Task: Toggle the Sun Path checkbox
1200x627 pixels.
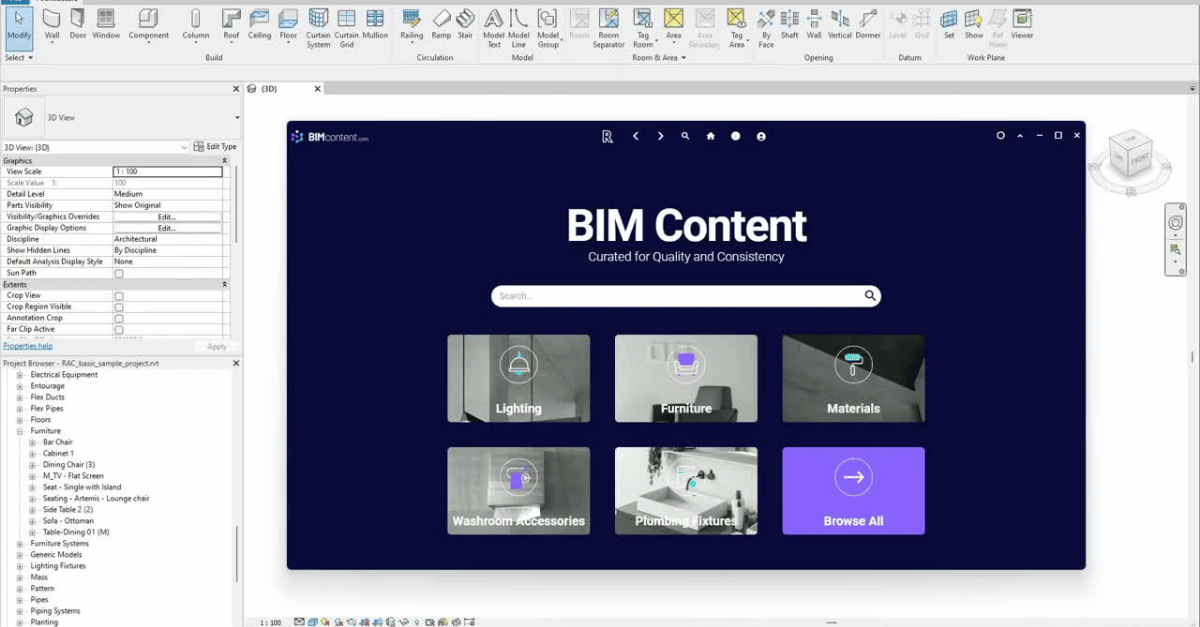Action: point(119,273)
